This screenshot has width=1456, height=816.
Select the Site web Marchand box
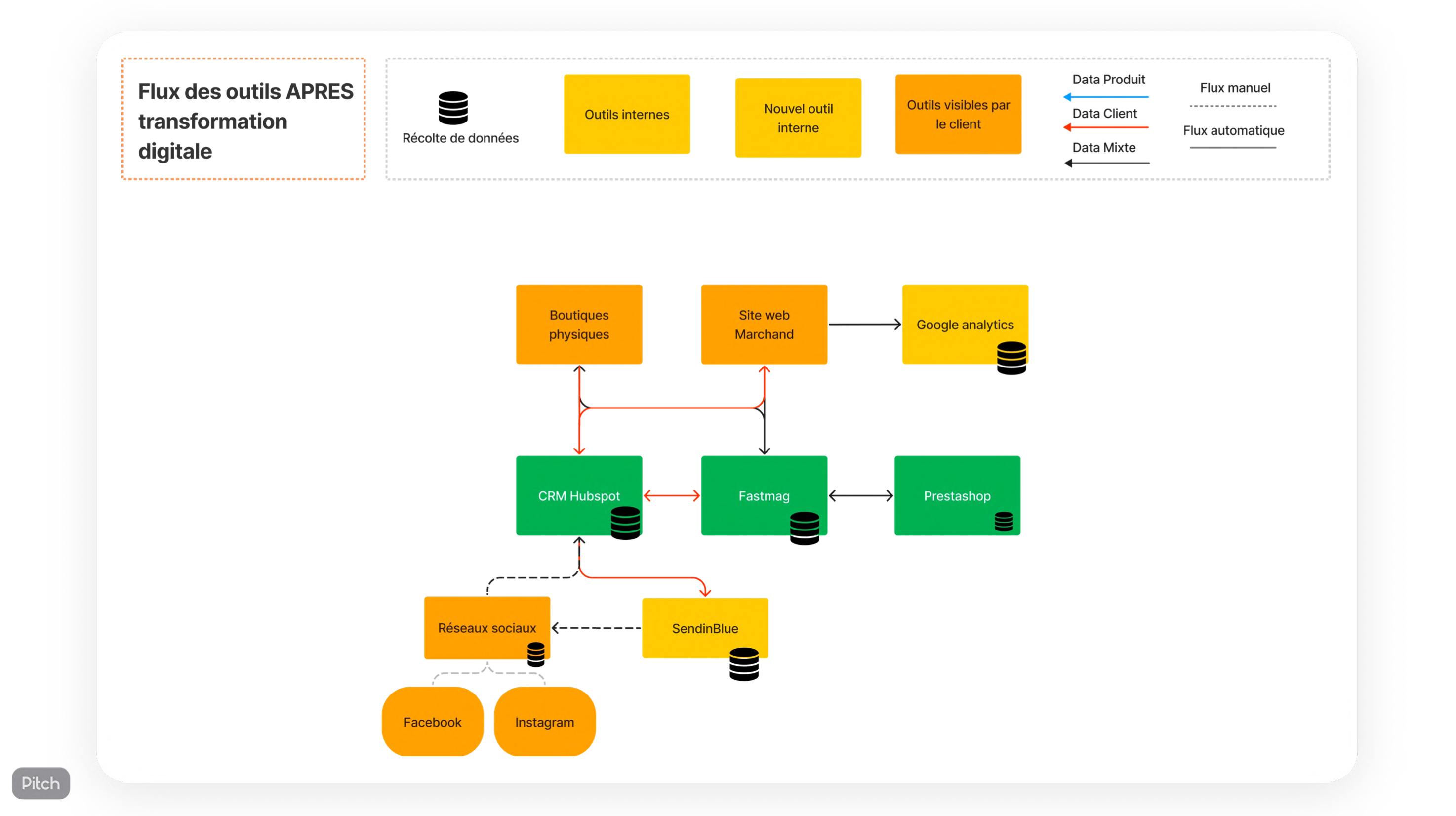coord(764,325)
